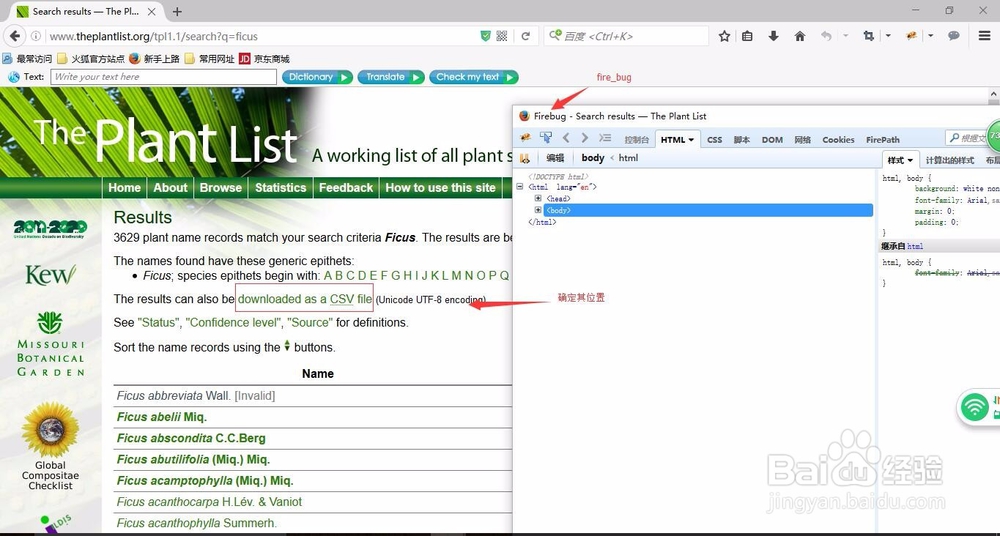The image size is (1000, 536).
Task: Switch to the FirePath tab in Firebug
Action: click(883, 140)
